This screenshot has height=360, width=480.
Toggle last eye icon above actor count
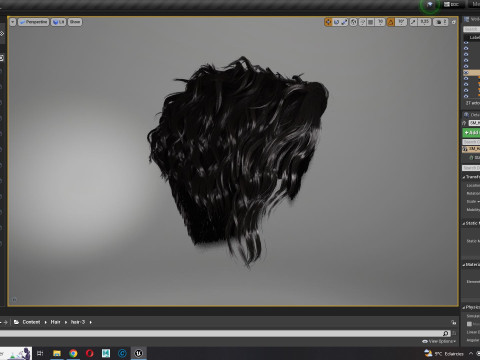[x=466, y=96]
